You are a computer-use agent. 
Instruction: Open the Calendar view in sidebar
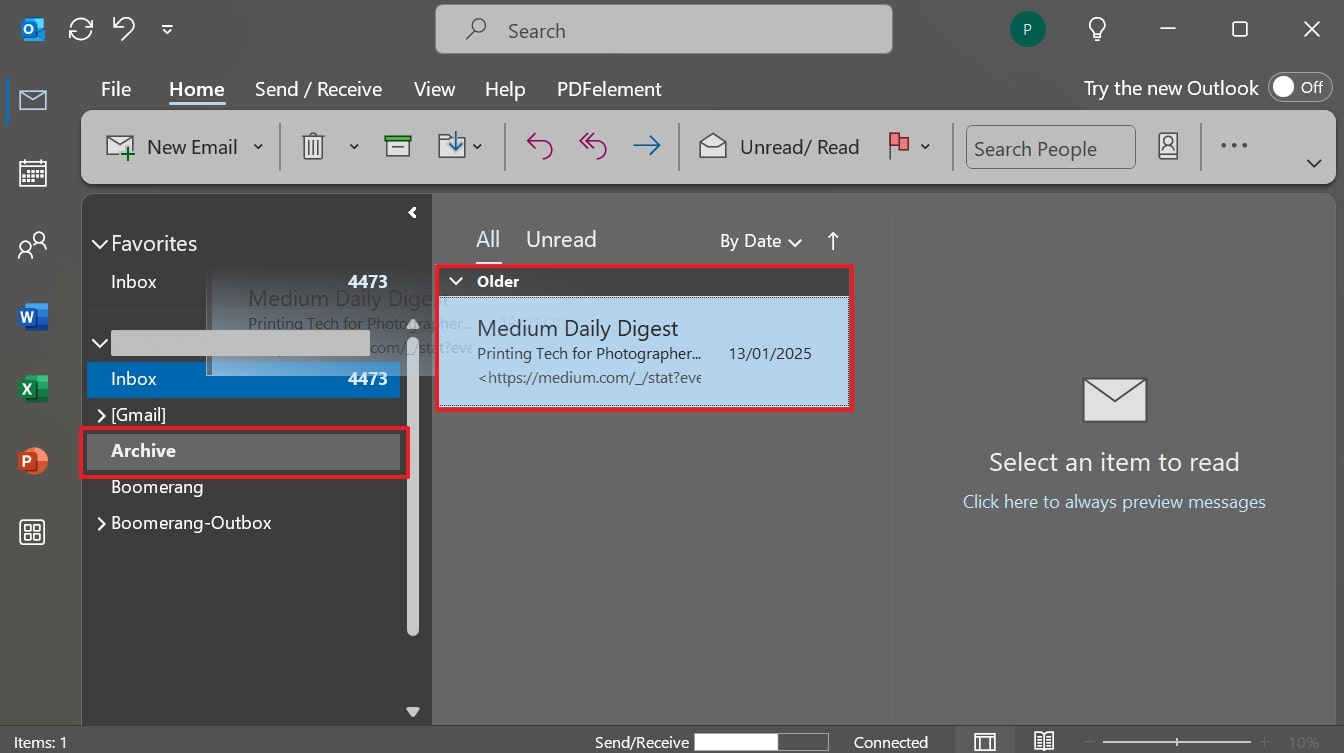pos(33,173)
